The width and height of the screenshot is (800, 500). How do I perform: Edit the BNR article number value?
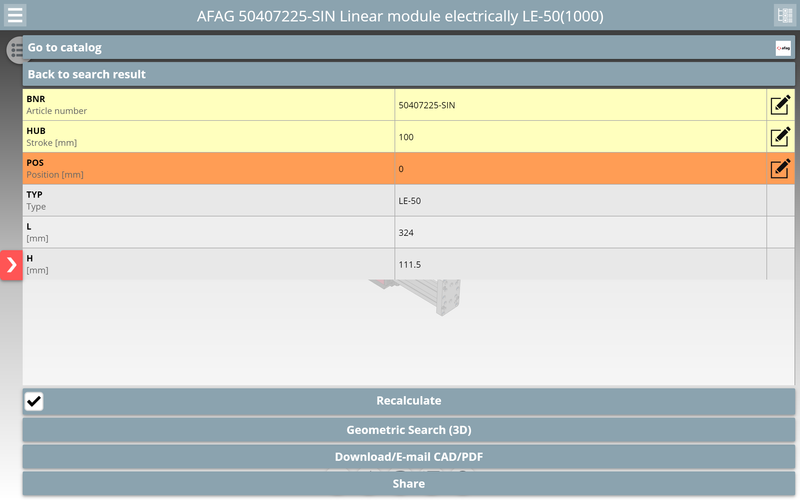point(780,105)
